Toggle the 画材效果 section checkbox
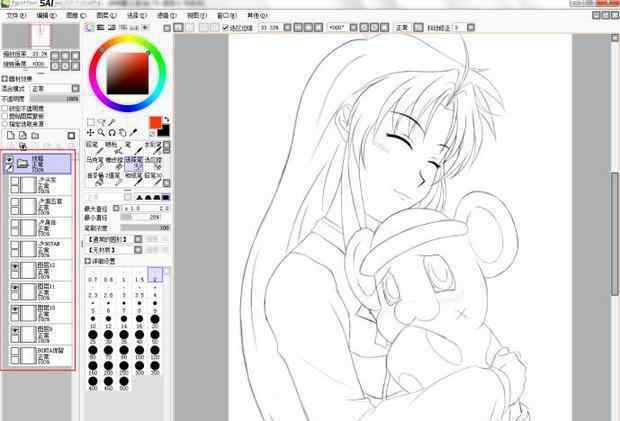 (5, 79)
